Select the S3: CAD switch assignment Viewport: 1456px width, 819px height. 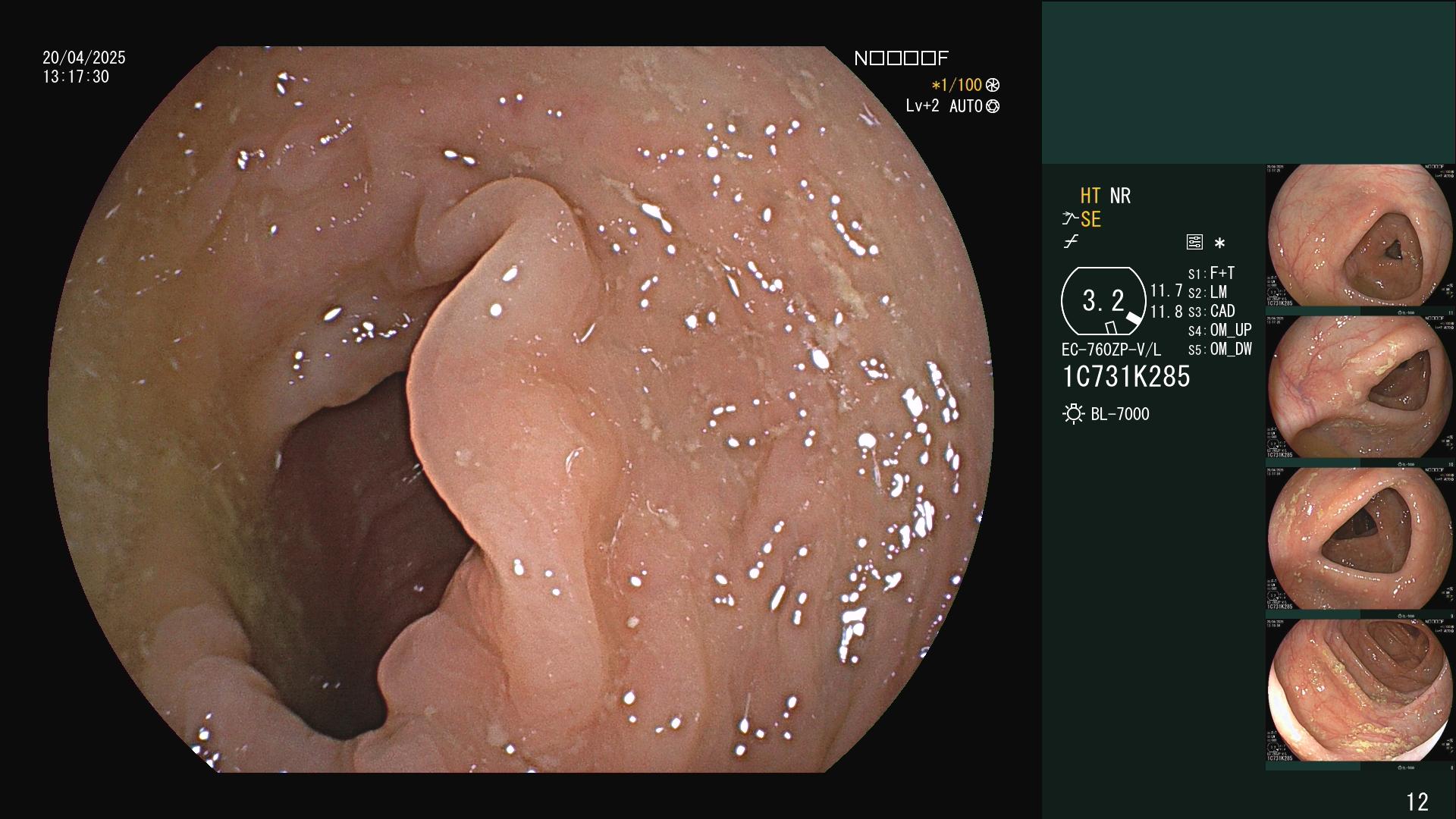click(x=1212, y=312)
